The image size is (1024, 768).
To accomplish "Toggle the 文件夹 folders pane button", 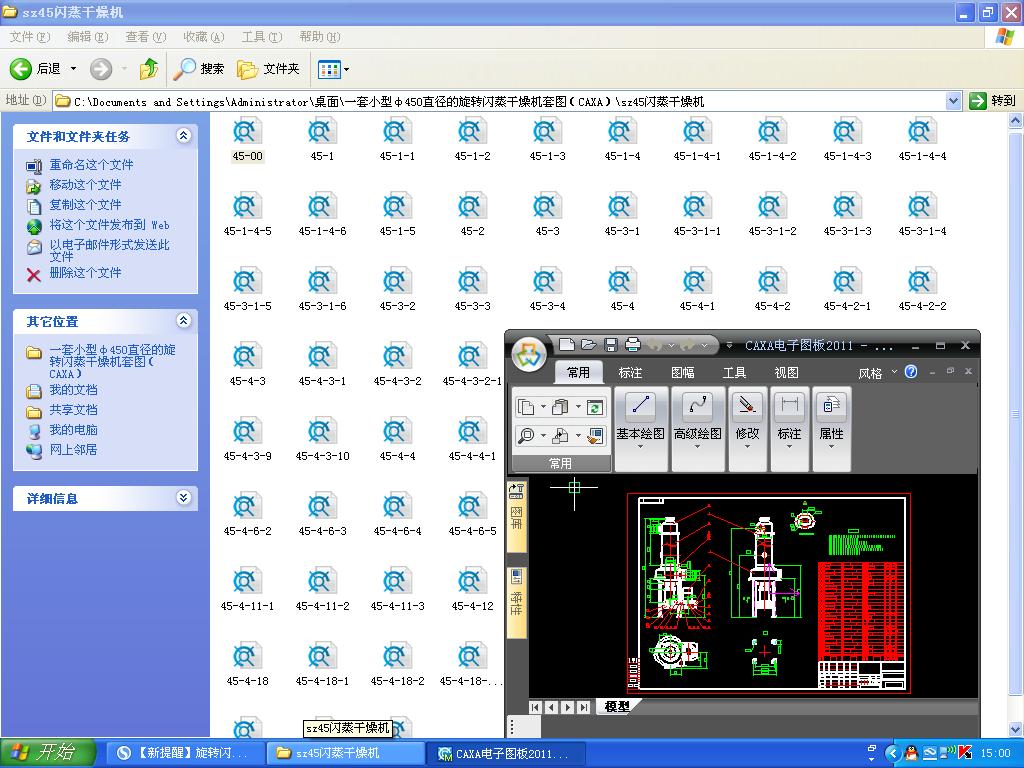I will (269, 69).
